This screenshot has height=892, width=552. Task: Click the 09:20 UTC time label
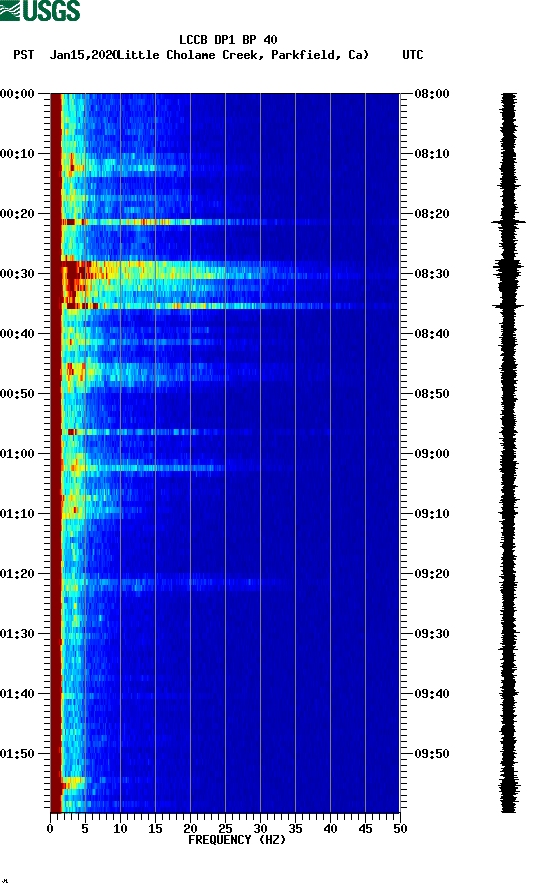(432, 574)
